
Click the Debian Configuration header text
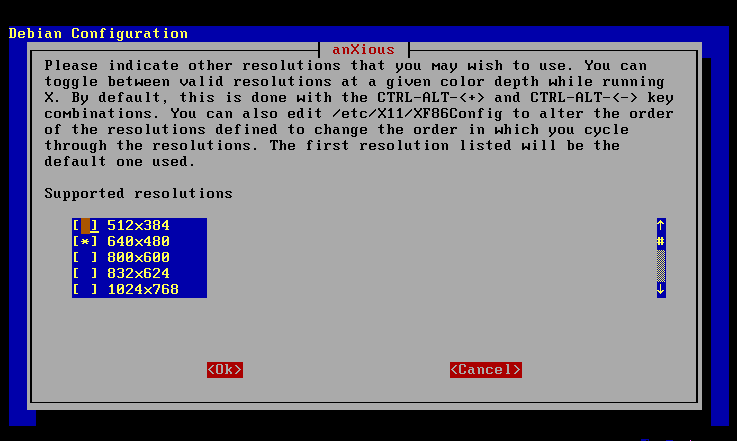98,33
